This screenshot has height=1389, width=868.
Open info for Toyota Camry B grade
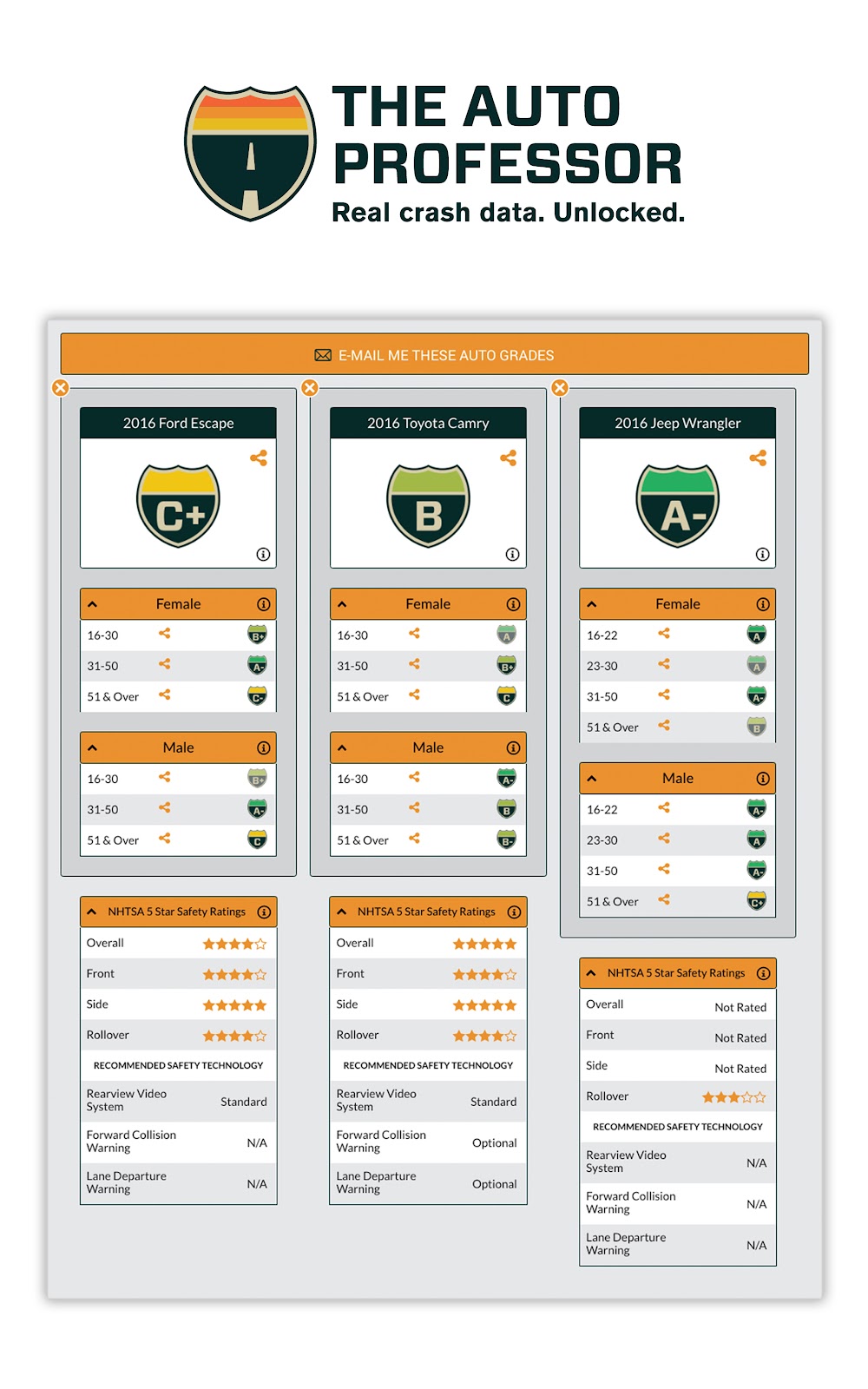pyautogui.click(x=513, y=554)
